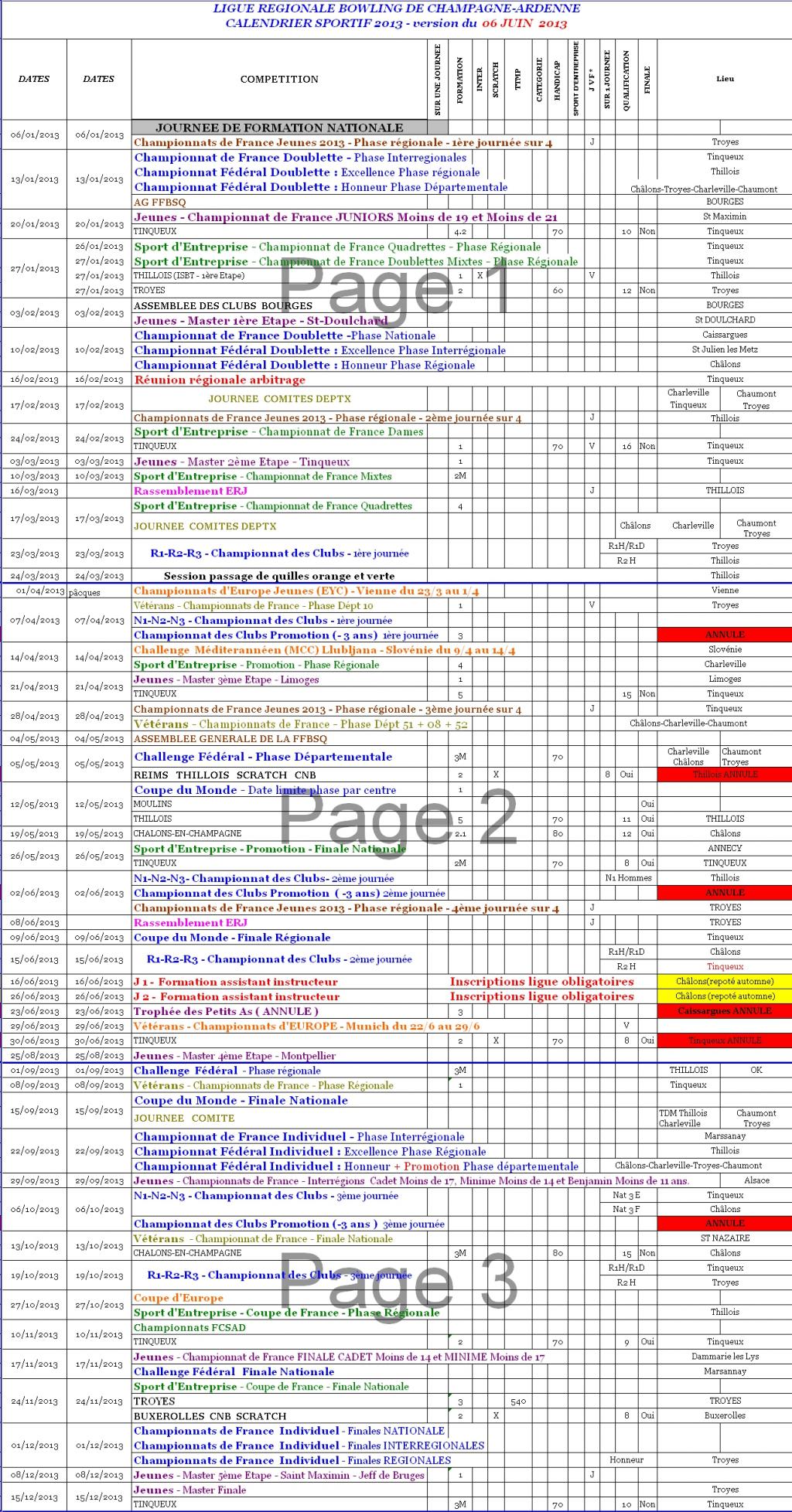The width and height of the screenshot is (792, 1512).
Task: Select 'REIMS THILLOIS SCRATCH CNB' cell
Action: tap(224, 775)
